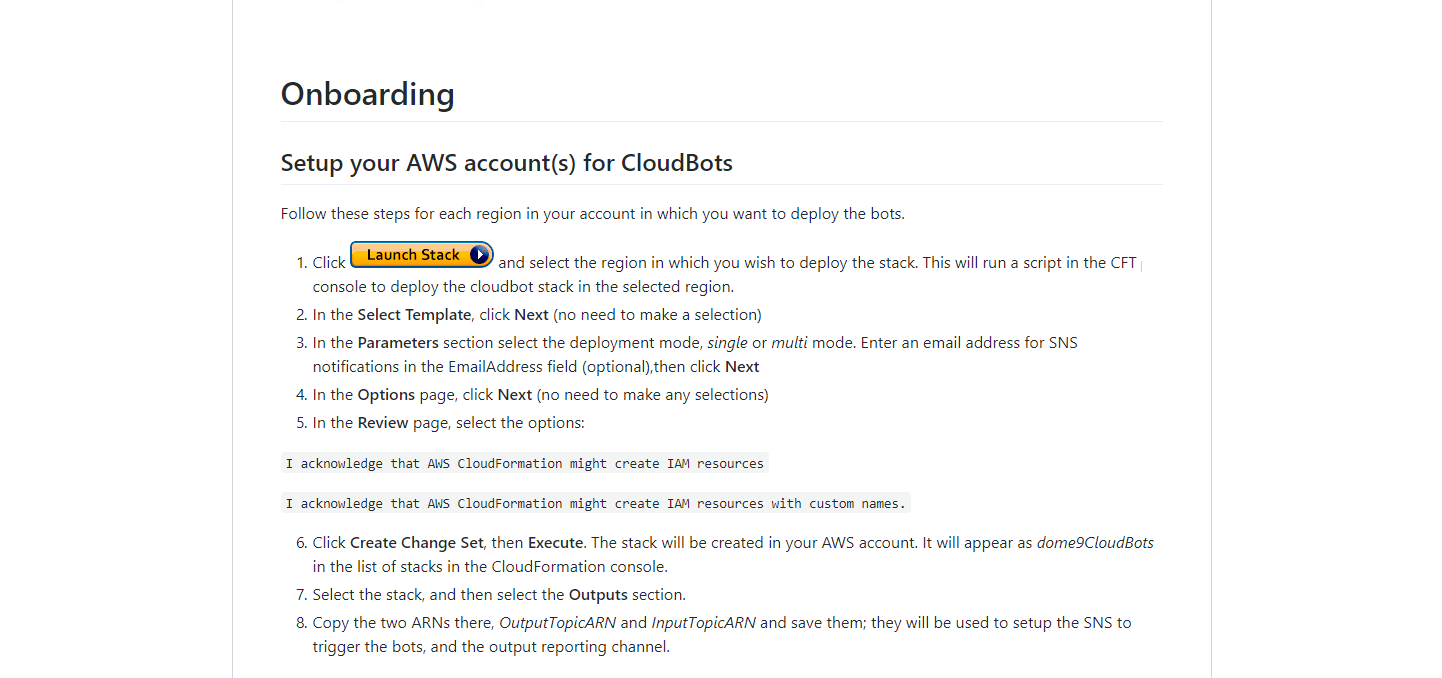This screenshot has height=678, width=1442.
Task: Click the bold 'Execute' word in step 6
Action: [x=555, y=543]
